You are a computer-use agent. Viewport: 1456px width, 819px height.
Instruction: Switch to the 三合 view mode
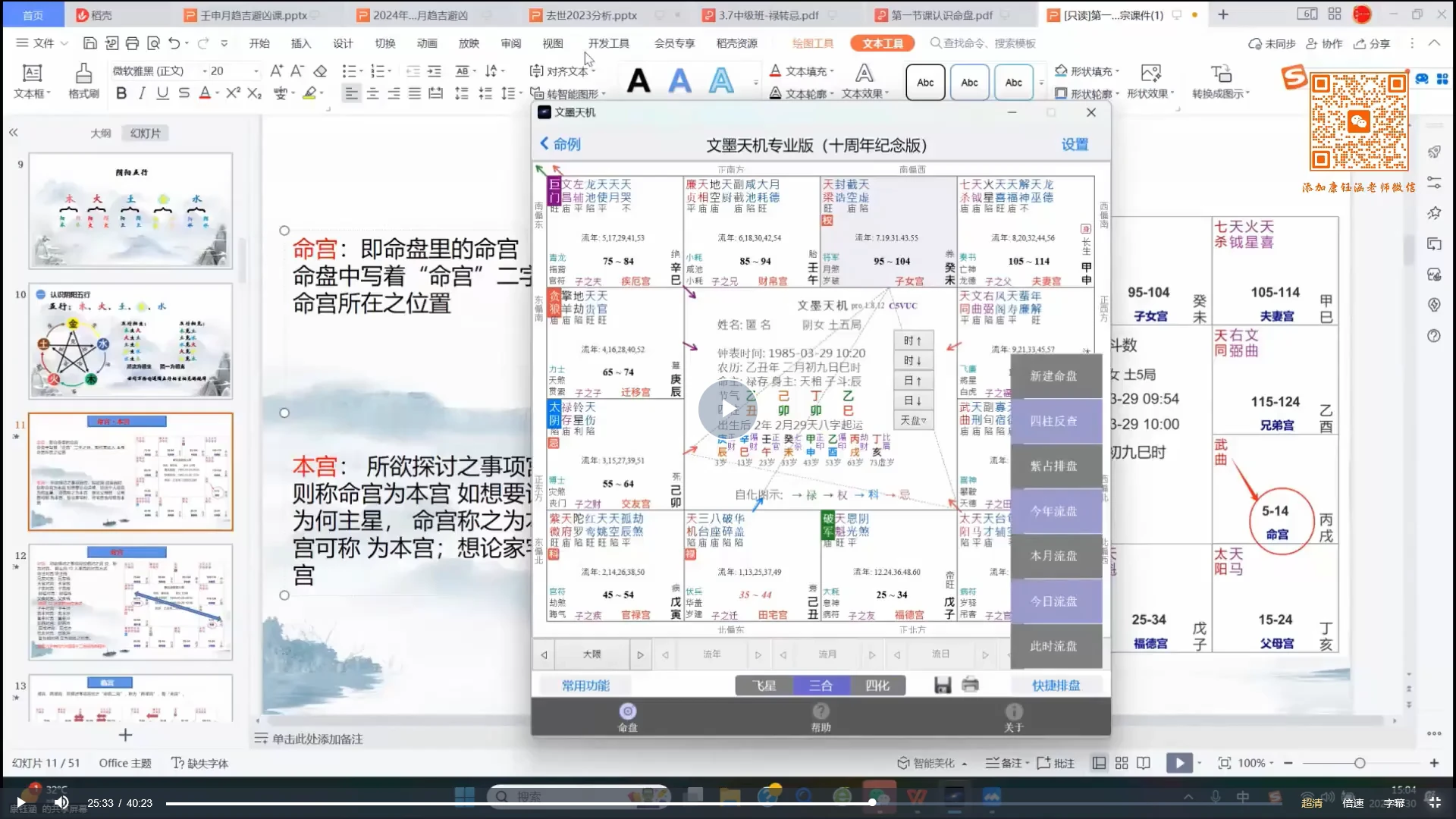[821, 686]
